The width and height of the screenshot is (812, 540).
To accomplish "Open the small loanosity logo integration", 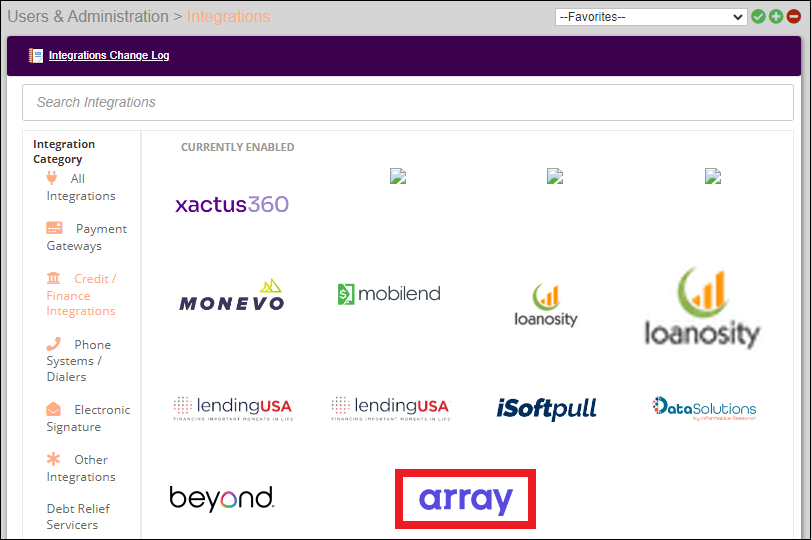I will [x=546, y=305].
